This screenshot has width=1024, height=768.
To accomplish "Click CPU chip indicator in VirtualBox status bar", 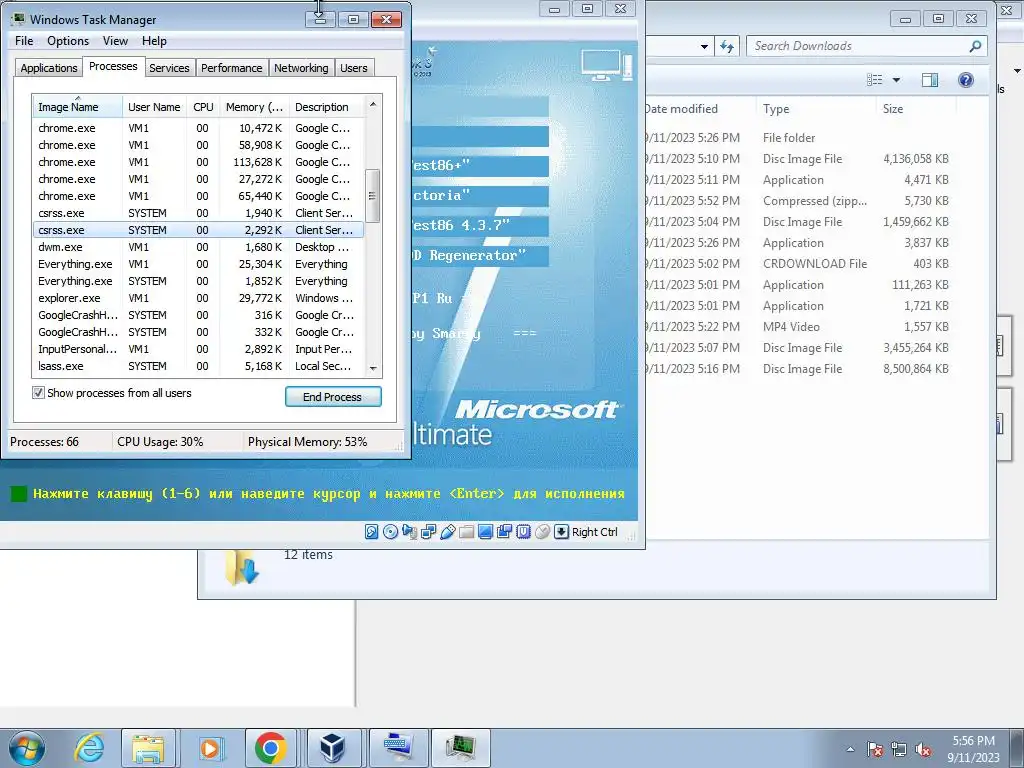I will pyautogui.click(x=523, y=532).
